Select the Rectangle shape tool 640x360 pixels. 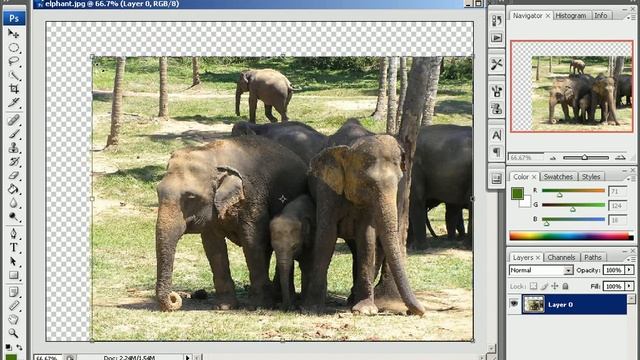[x=13, y=275]
